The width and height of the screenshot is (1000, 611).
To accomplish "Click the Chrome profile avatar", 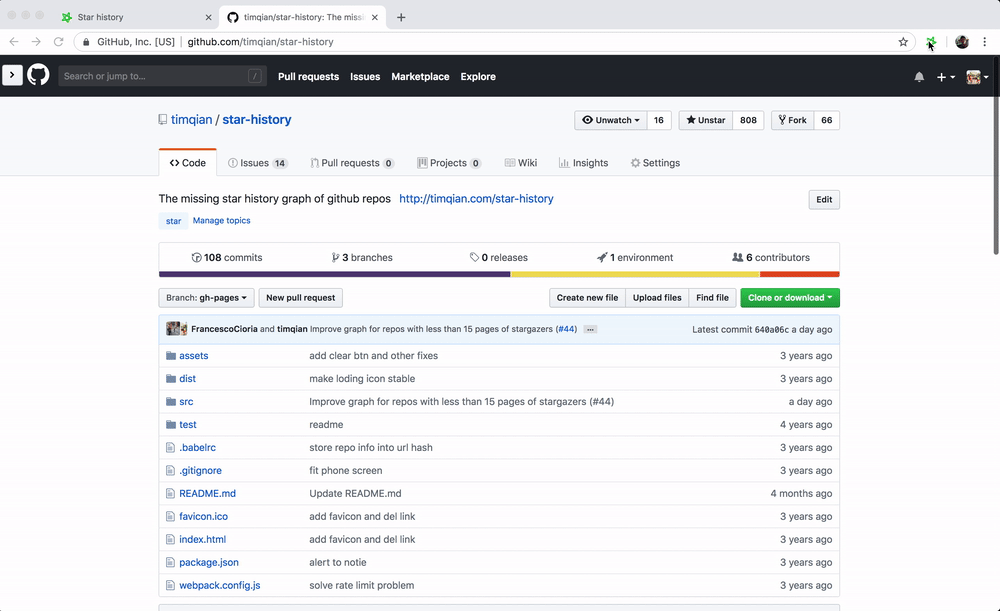I will click(962, 42).
